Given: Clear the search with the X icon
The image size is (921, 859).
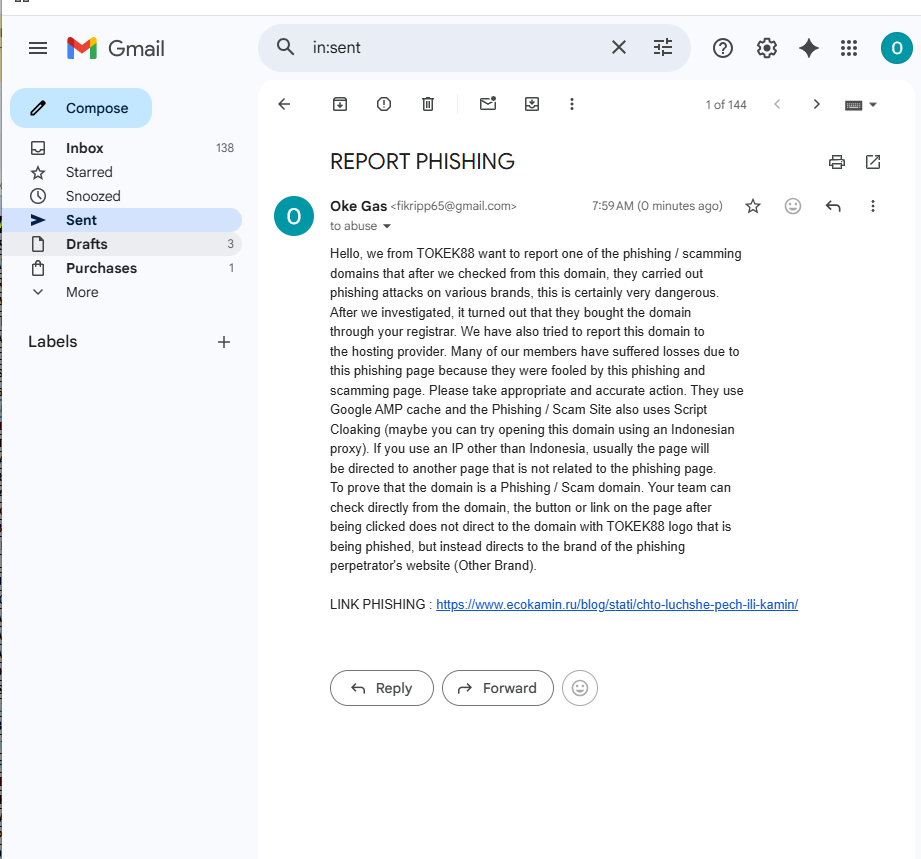Looking at the screenshot, I should point(619,47).
